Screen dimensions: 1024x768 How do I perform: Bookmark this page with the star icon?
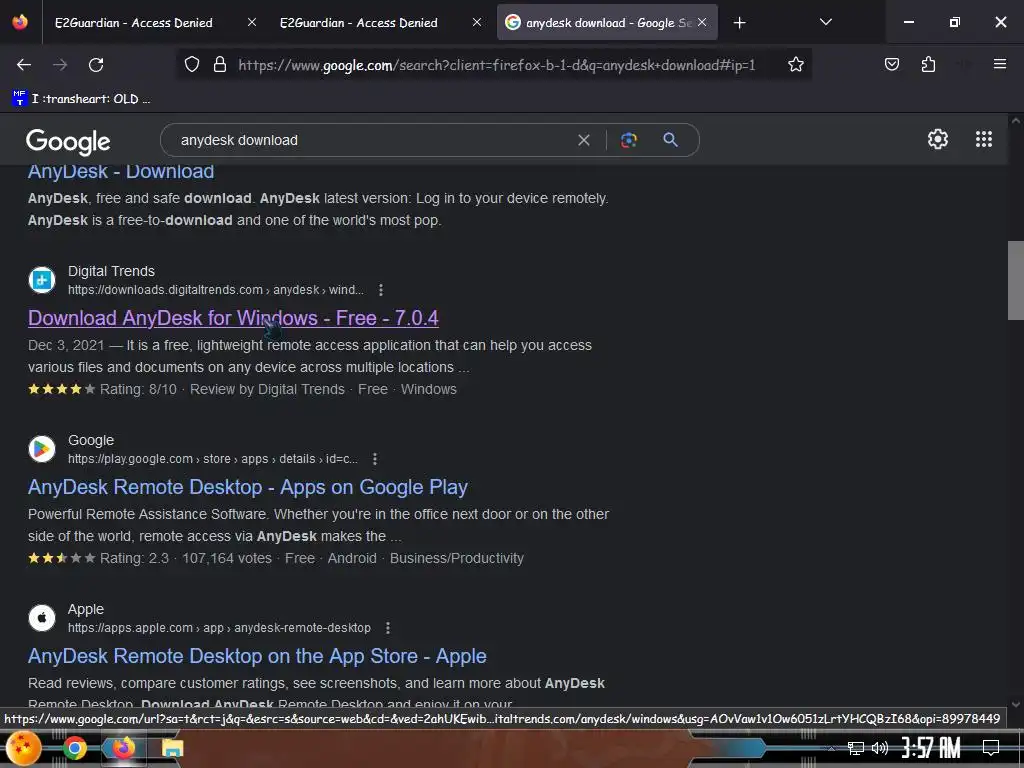[795, 65]
